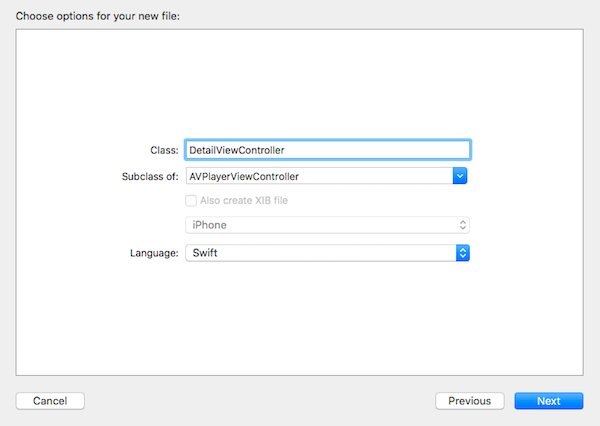Click the Class name text field
This screenshot has height=426, width=600.
click(328, 150)
